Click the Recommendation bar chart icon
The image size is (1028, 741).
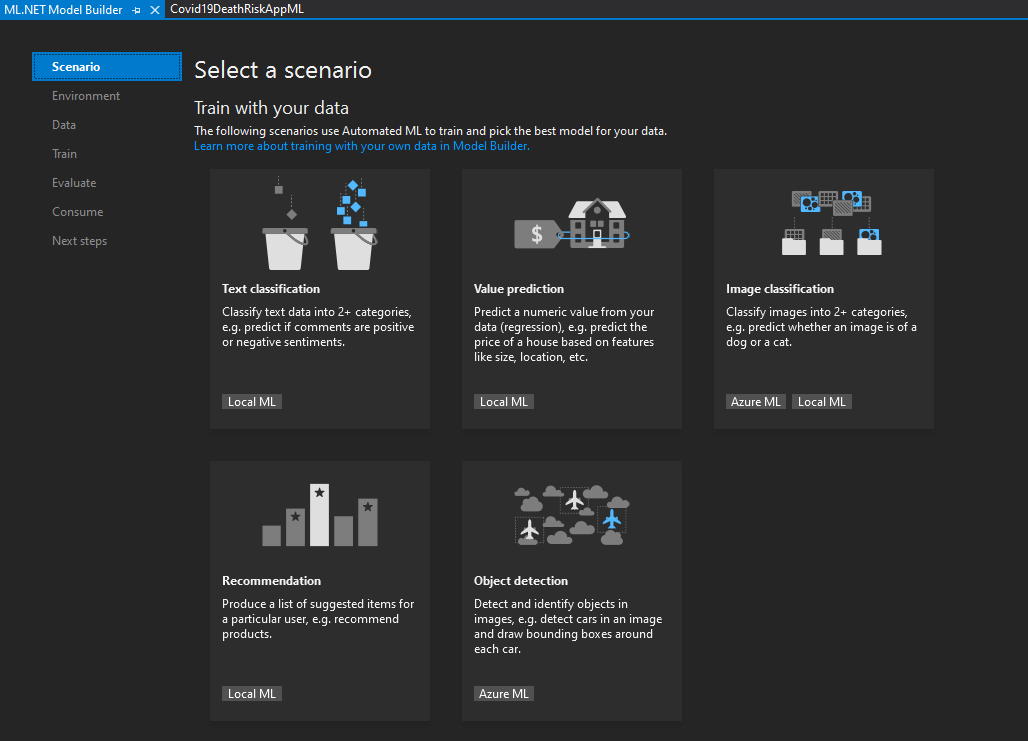pyautogui.click(x=320, y=515)
